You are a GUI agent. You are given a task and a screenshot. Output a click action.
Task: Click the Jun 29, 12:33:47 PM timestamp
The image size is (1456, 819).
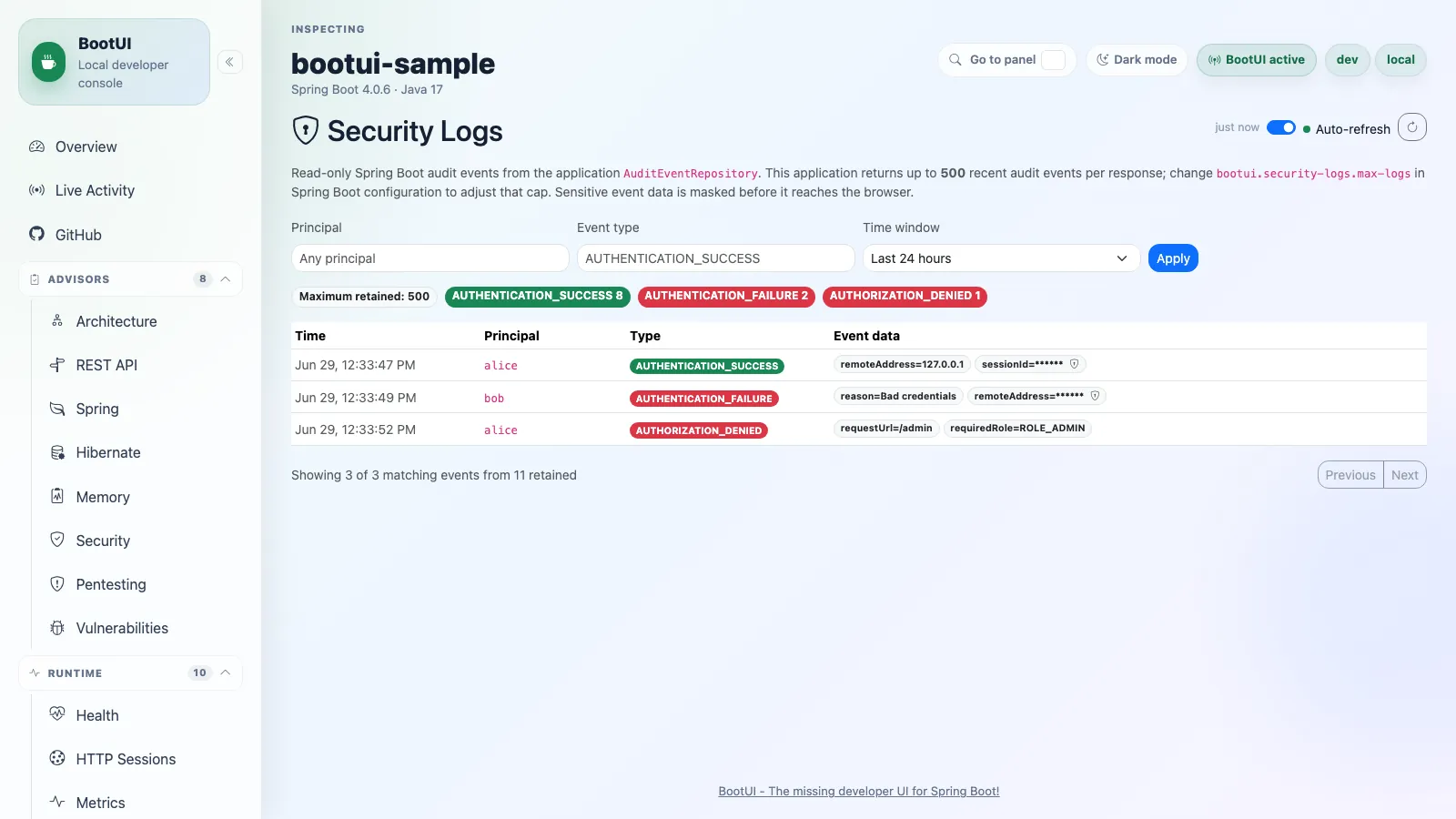(x=355, y=365)
